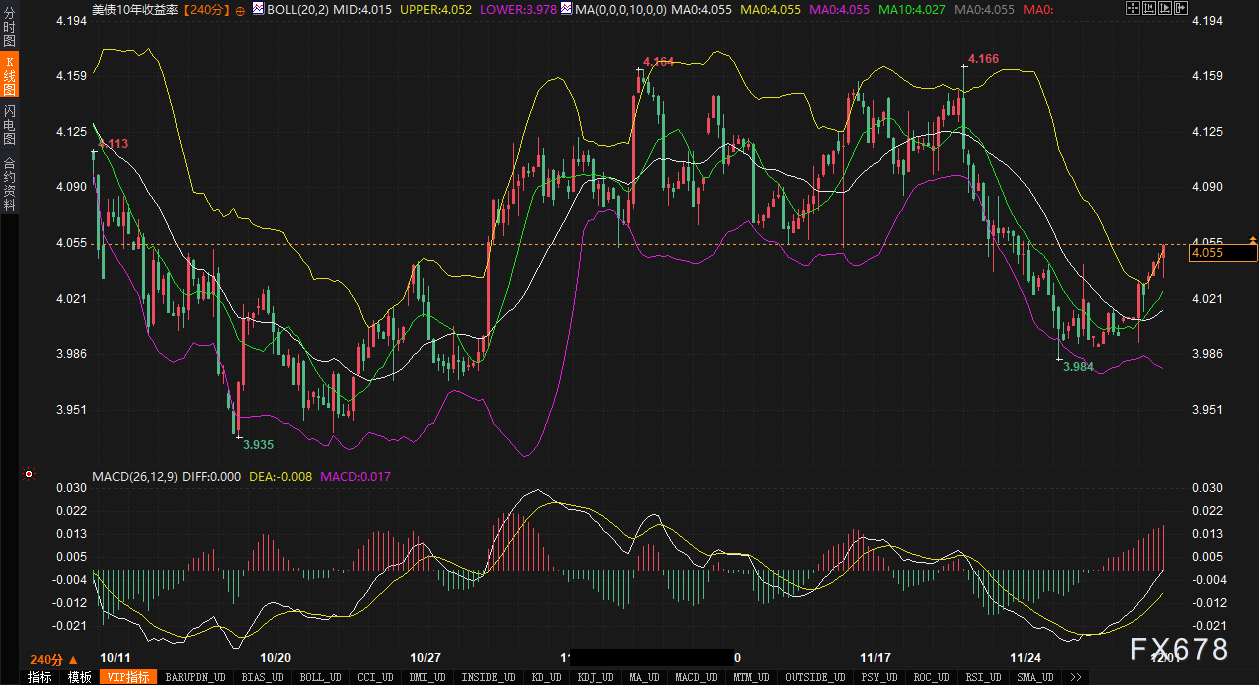Apply the BOLL_UD indicator

(x=320, y=677)
